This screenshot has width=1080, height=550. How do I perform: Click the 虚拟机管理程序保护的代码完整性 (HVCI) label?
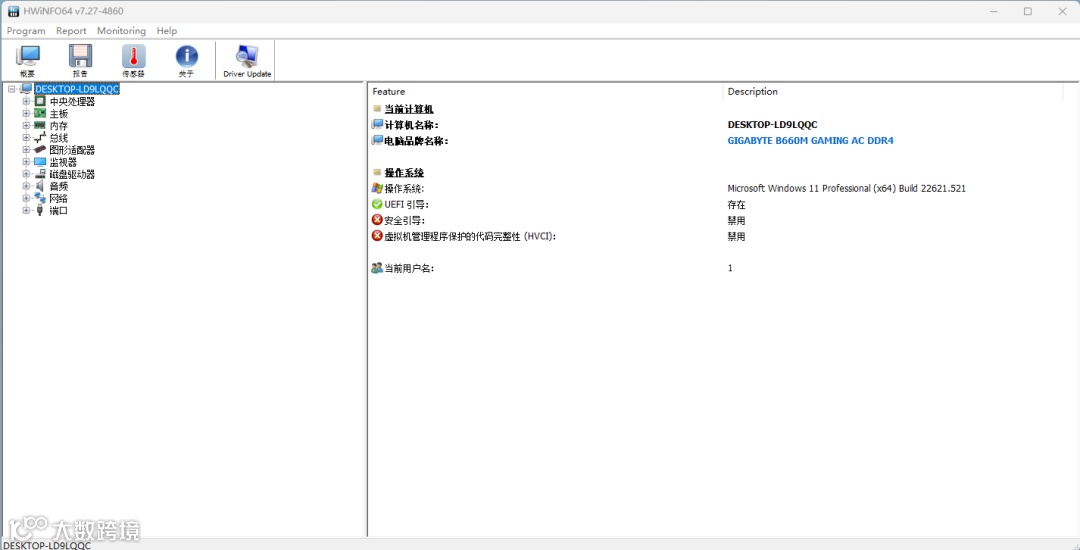(470, 236)
